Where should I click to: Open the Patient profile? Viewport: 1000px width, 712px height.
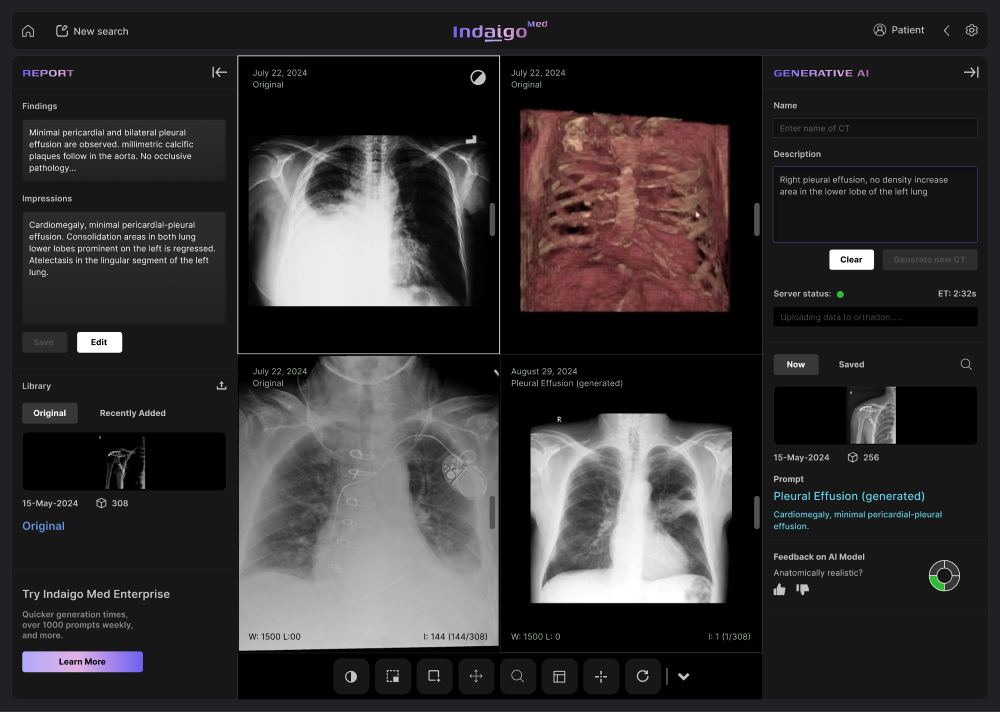[x=899, y=30]
